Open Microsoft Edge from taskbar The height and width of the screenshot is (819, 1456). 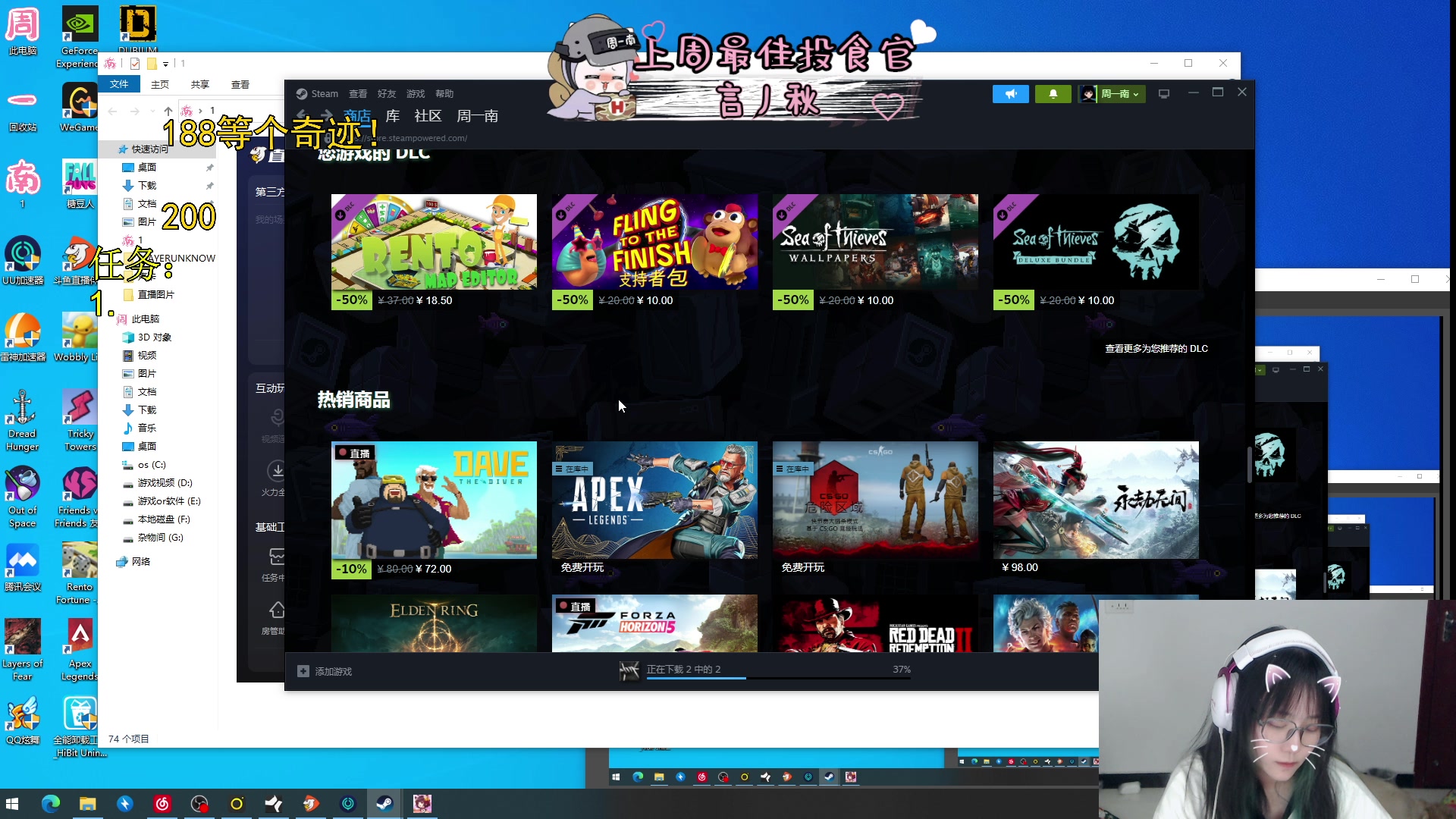(51, 804)
